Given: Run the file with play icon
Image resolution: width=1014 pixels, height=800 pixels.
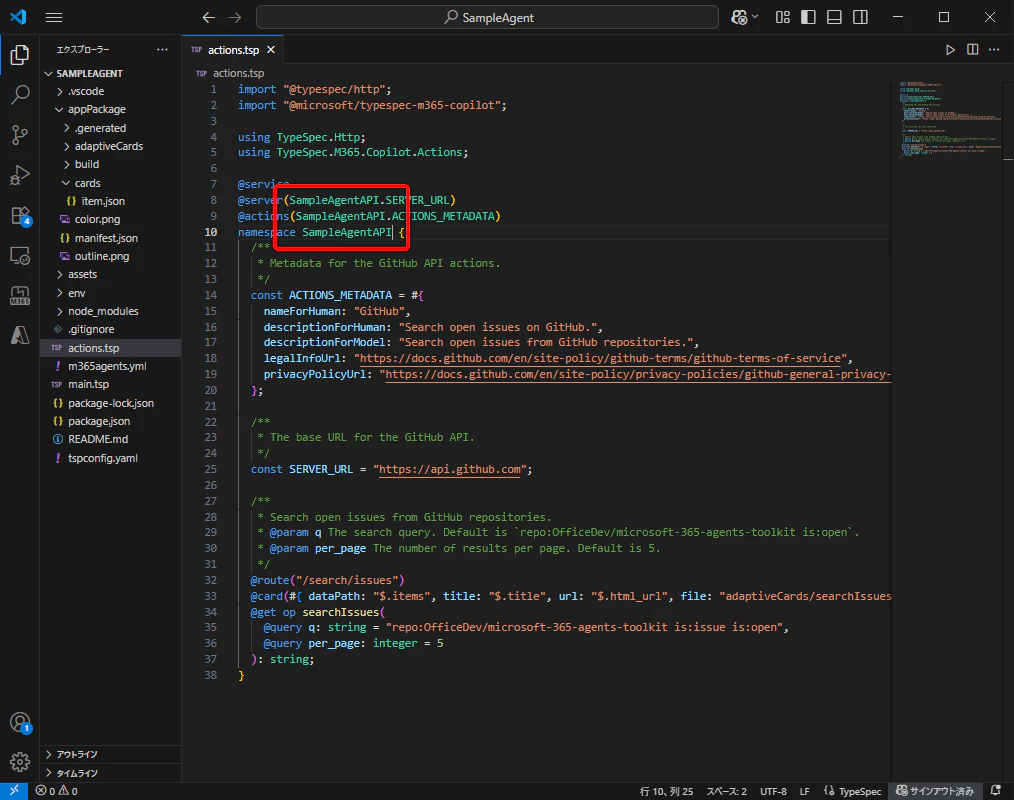Looking at the screenshot, I should point(950,50).
